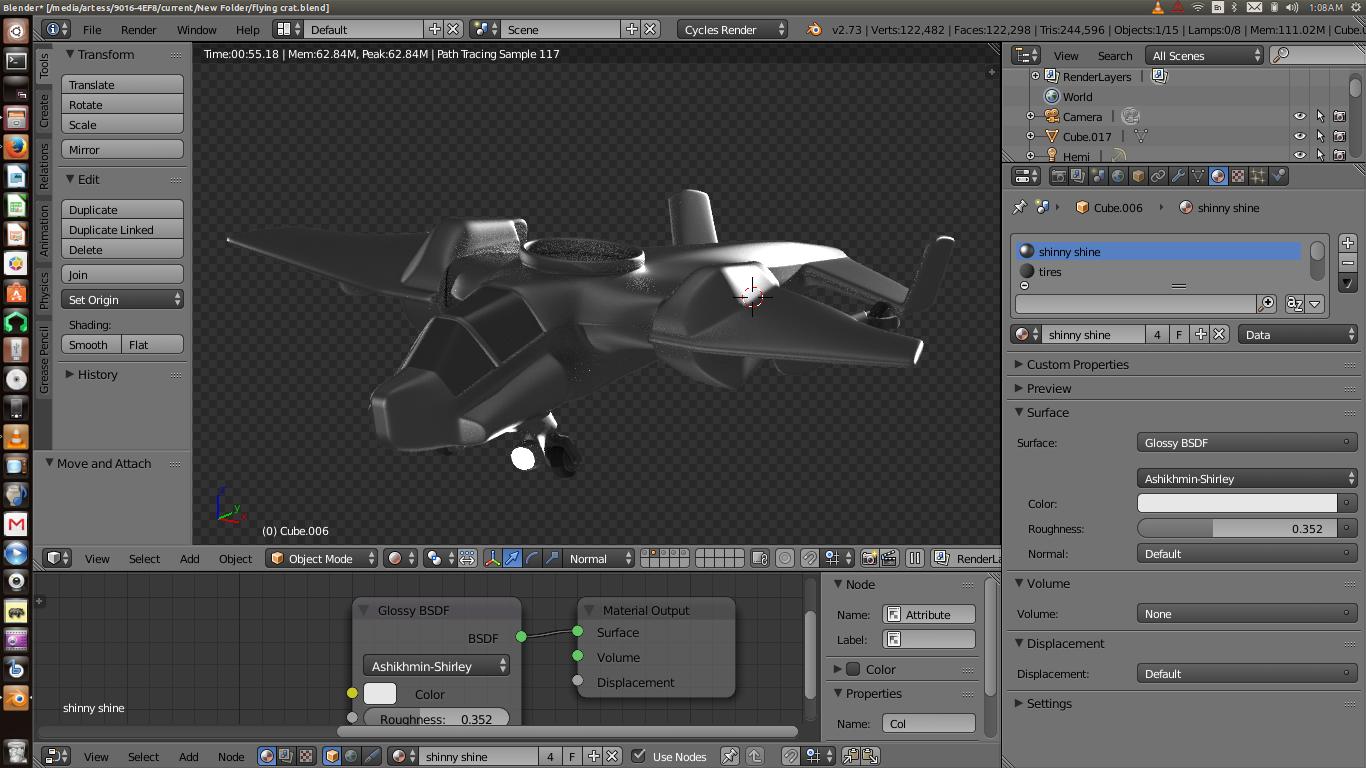
Task: Click the Rotate button
Action: point(122,105)
